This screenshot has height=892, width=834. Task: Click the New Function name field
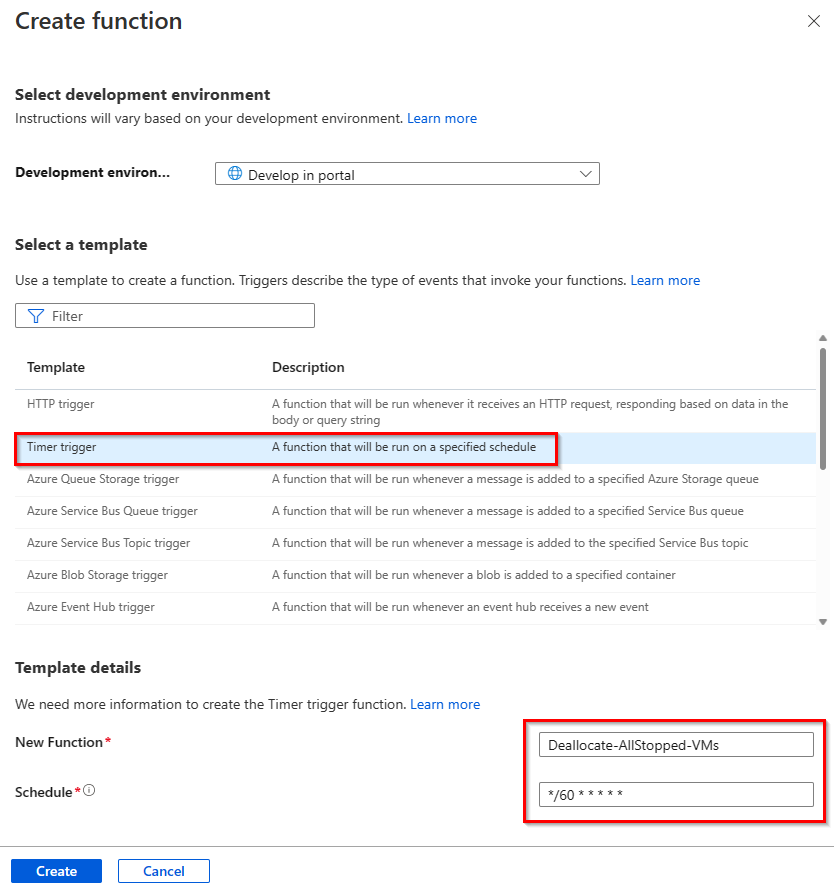(676, 745)
